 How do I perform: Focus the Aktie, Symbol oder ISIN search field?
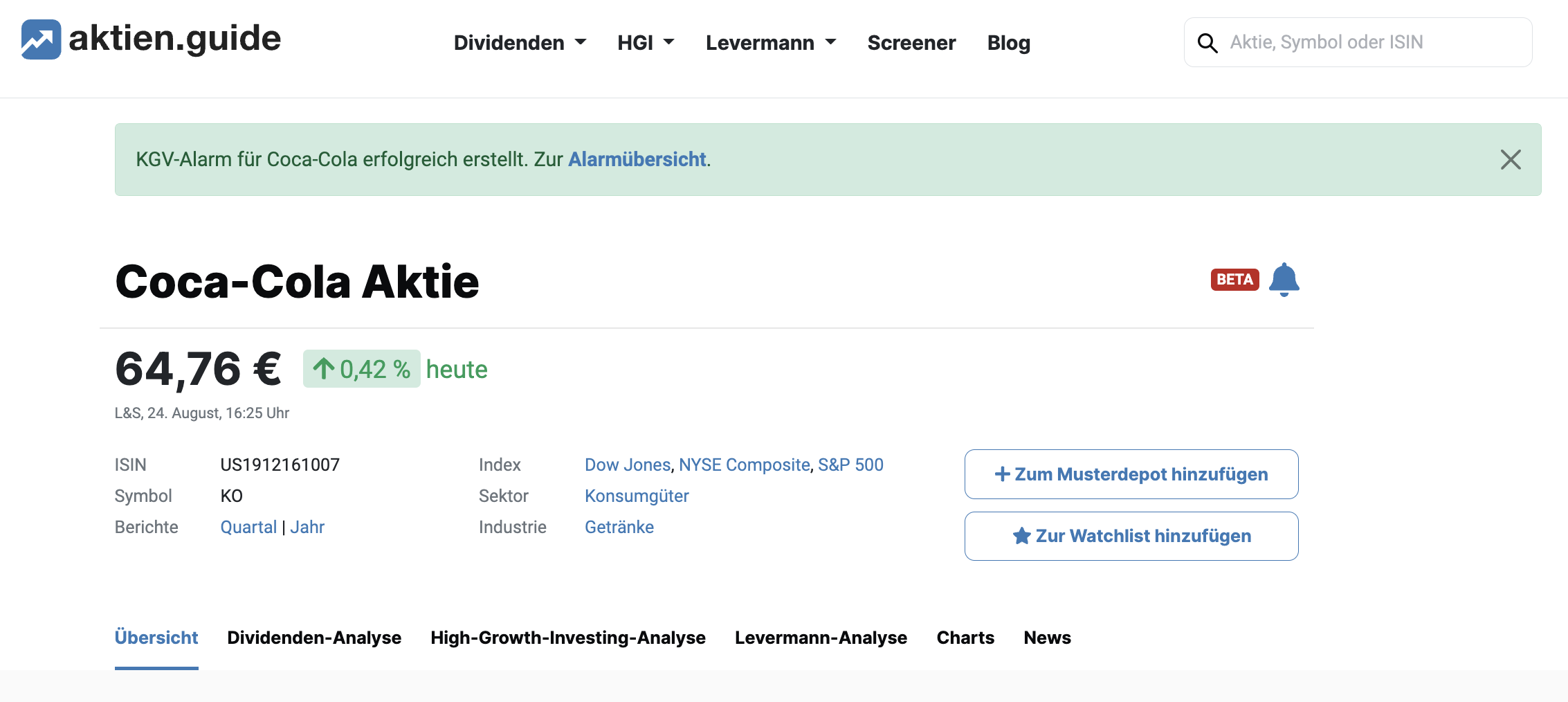pos(1358,42)
